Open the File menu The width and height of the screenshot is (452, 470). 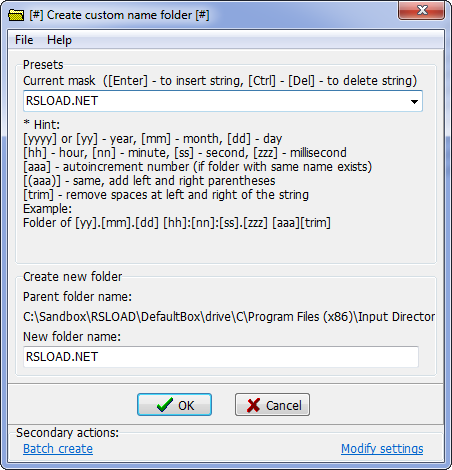coord(24,40)
